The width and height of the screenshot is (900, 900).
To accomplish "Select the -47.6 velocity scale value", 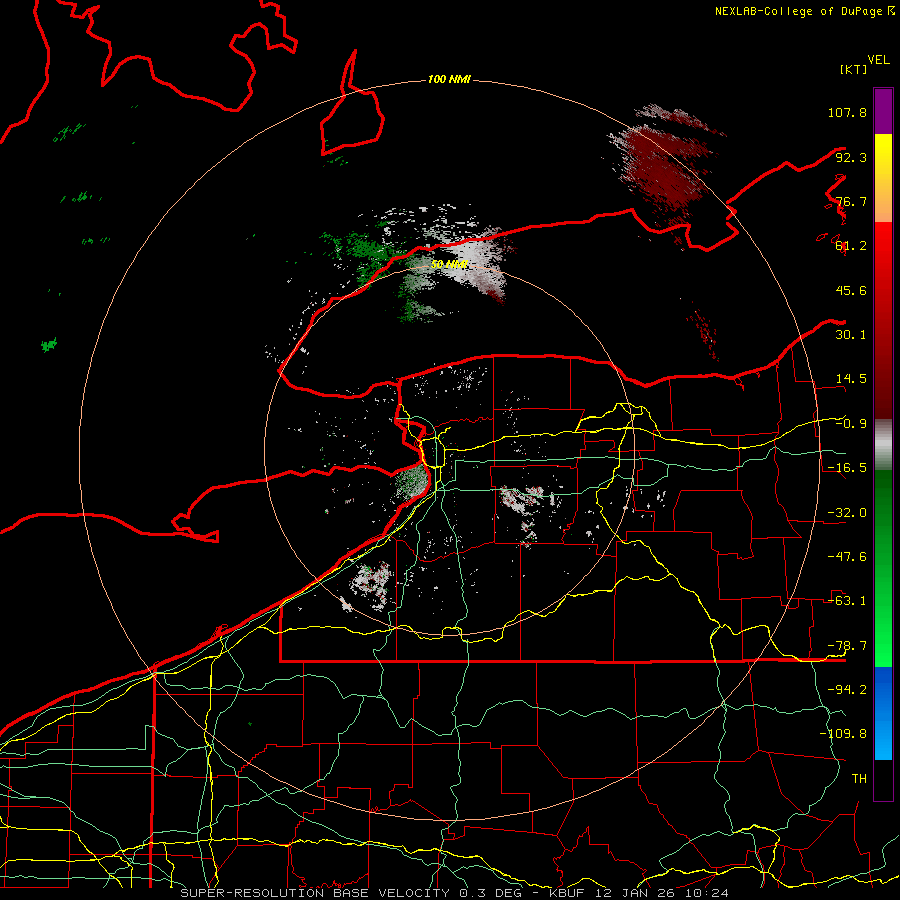I will tap(847, 557).
